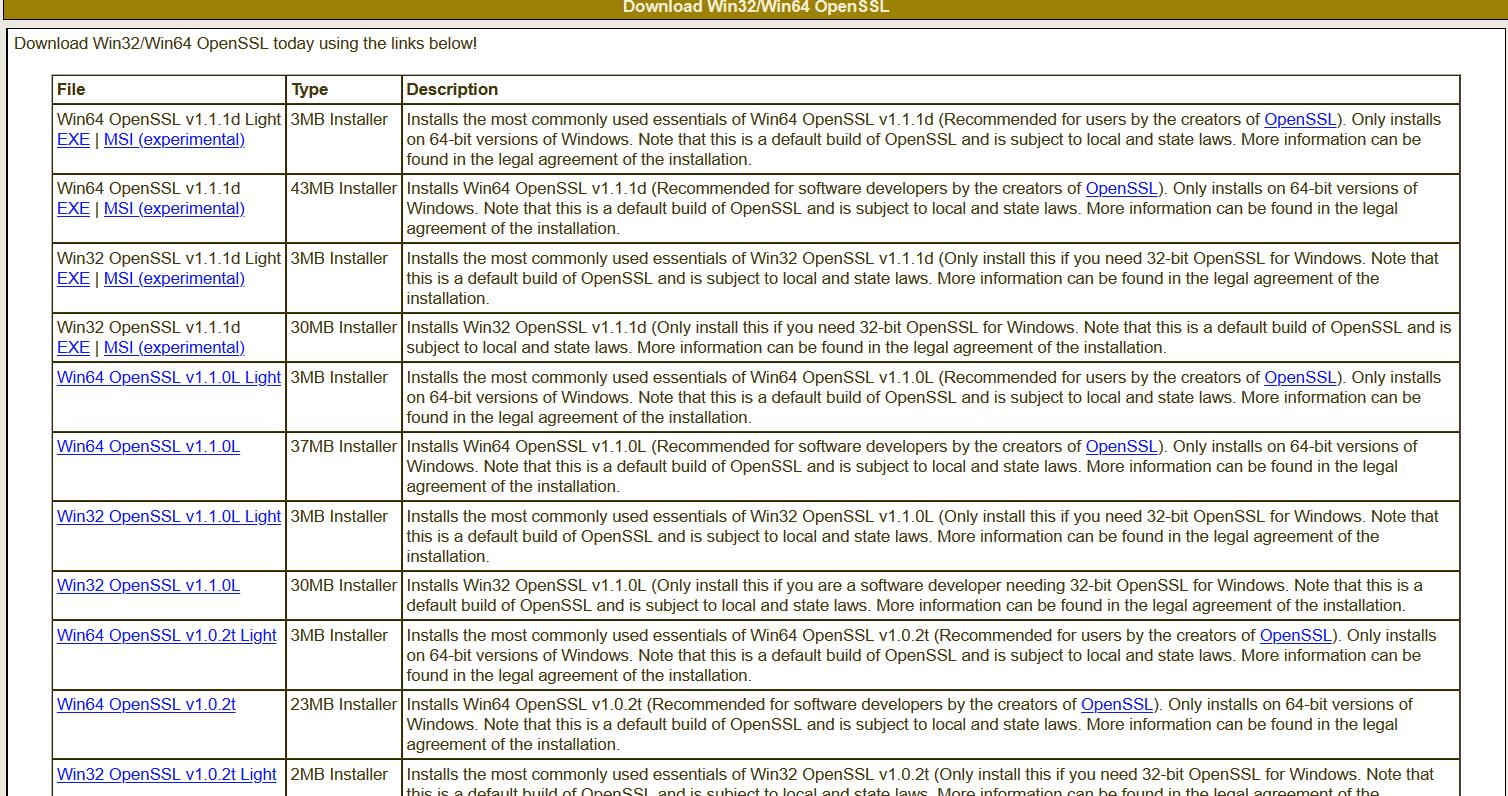Click 3MB Installer cell for Win32 OpenSSL v1.1.0L Light
The image size is (1508, 796).
(x=344, y=536)
